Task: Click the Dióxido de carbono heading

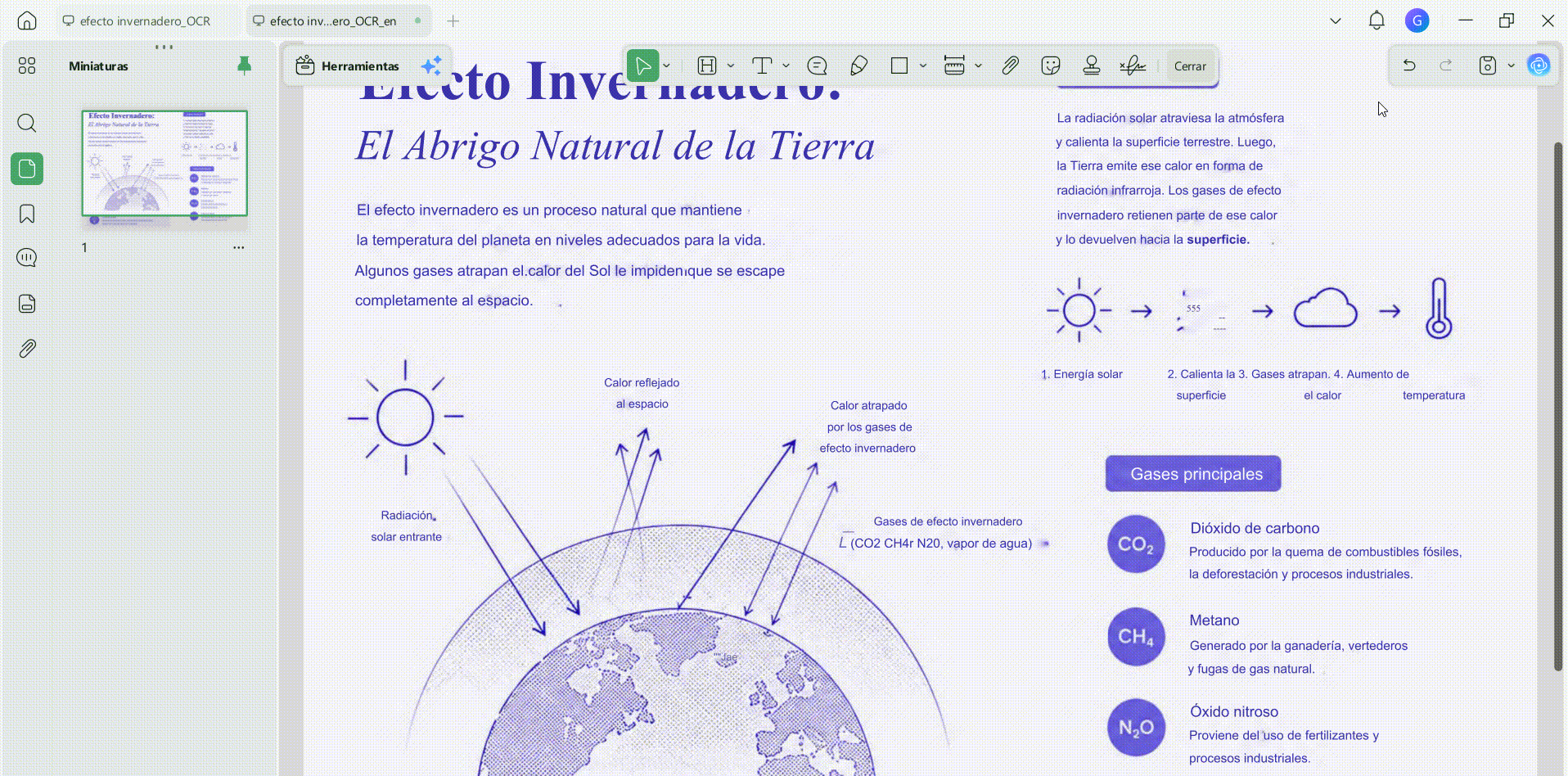Action: (1255, 528)
